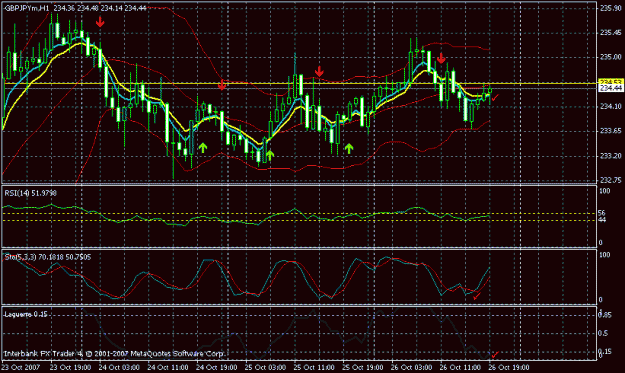Click the 25 Oct 11:00 time label
Image resolution: width=625 pixels, height=373 pixels.
coord(314,367)
